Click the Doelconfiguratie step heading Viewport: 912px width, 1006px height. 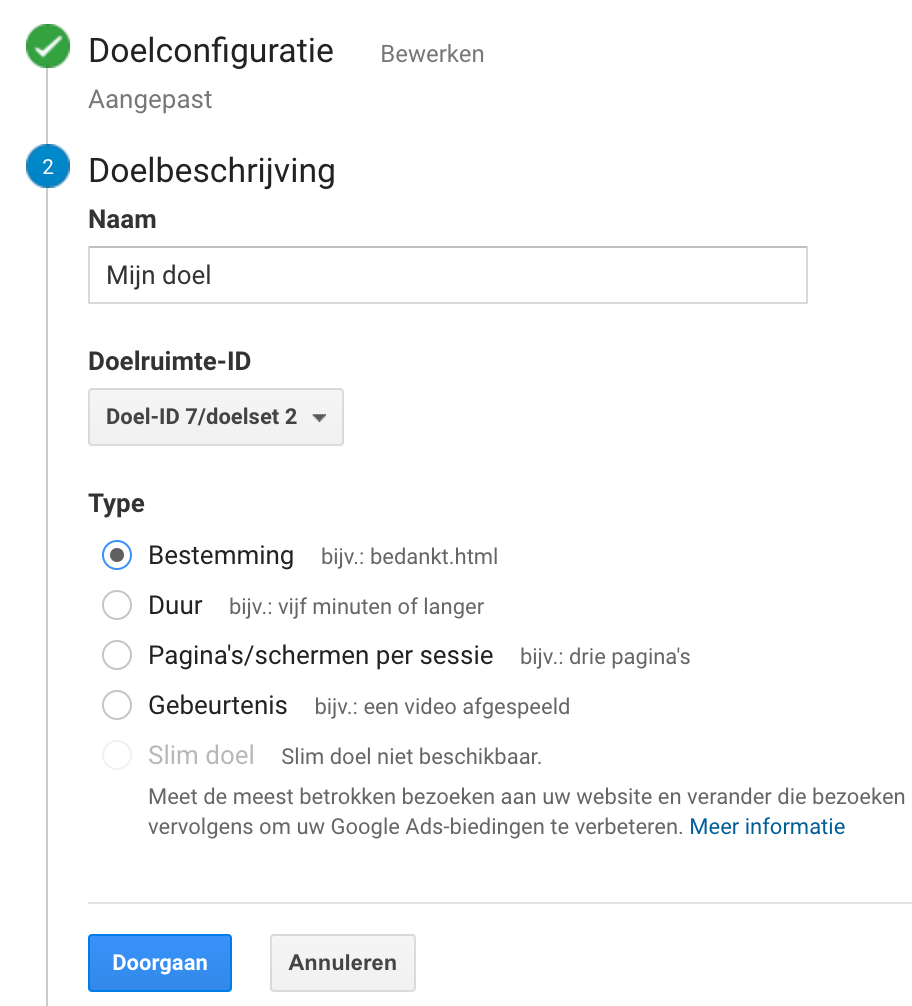(x=211, y=51)
